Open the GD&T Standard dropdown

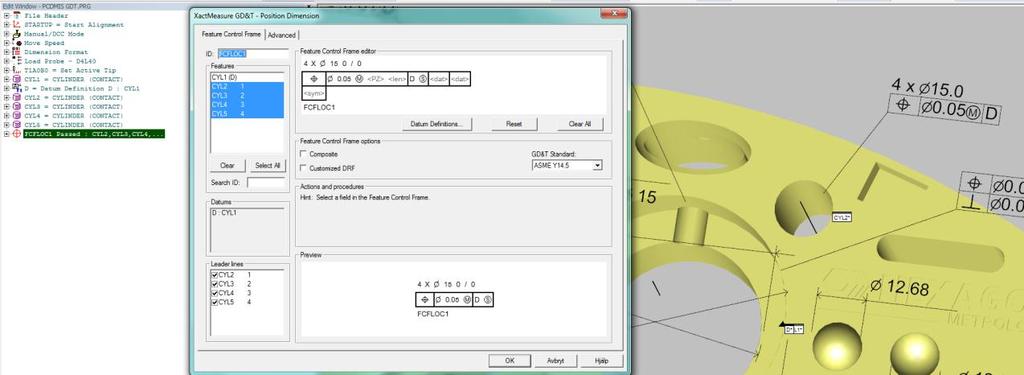click(567, 165)
